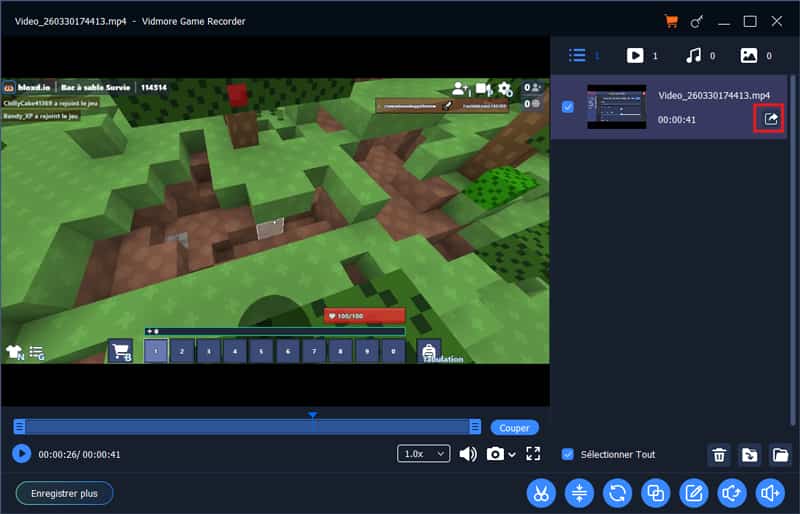Click the Couper button

coord(514,427)
